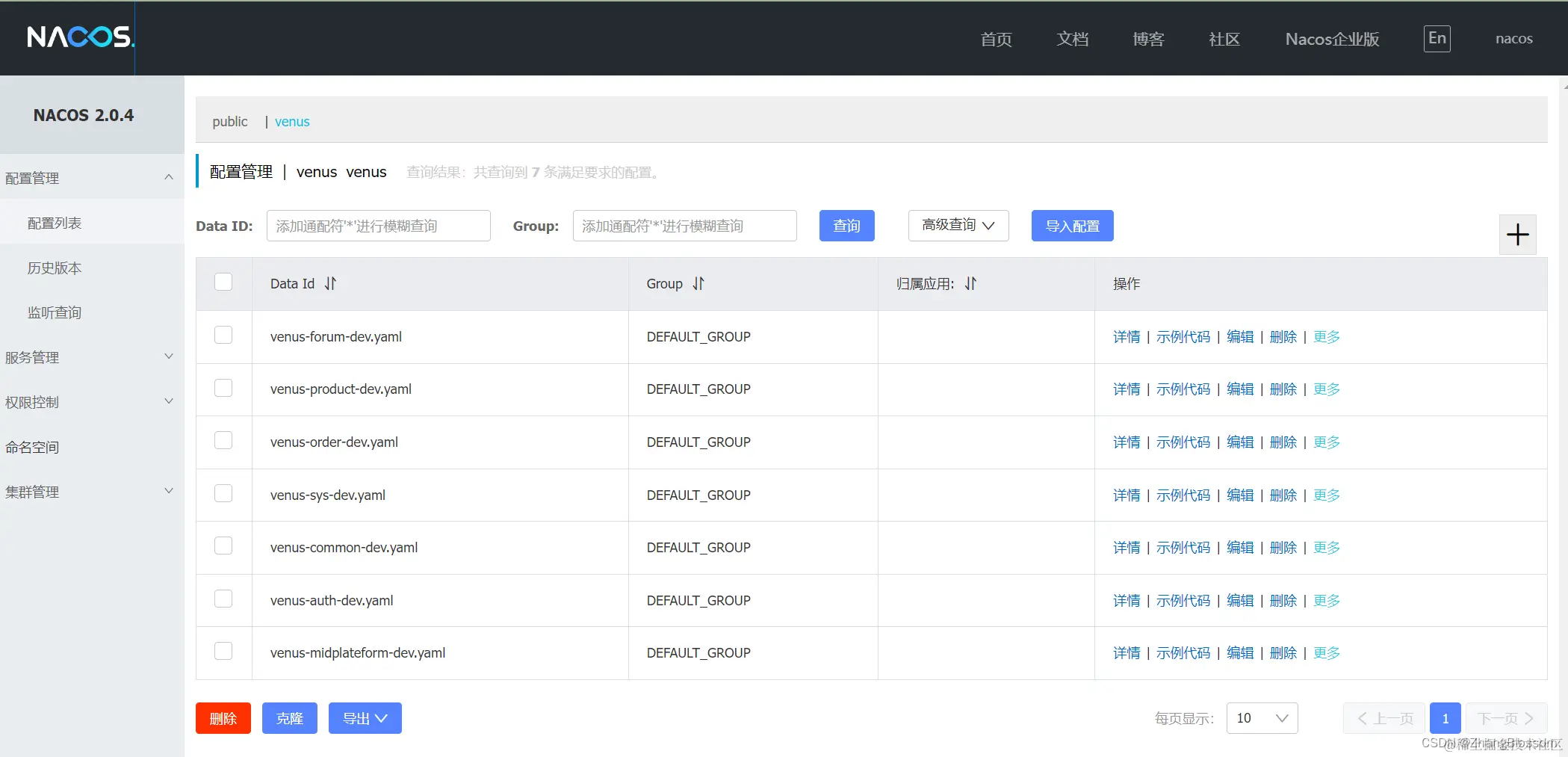This screenshot has width=1568, height=757.
Task: Open 示例代码 for venus-auth-dev.yaml
Action: [1183, 601]
